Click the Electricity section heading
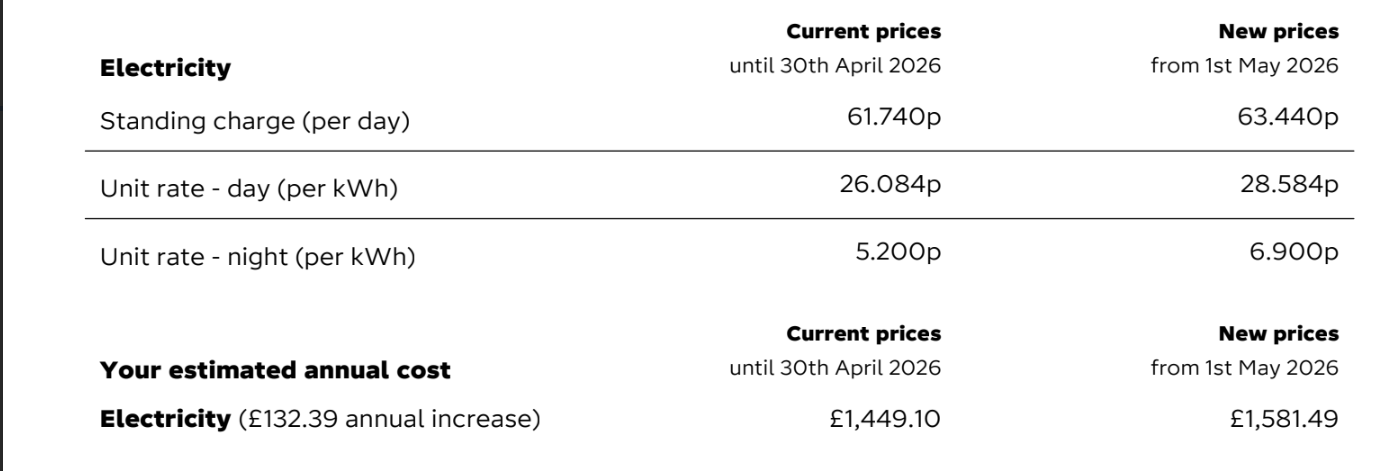This screenshot has height=471, width=1394. click(x=165, y=69)
